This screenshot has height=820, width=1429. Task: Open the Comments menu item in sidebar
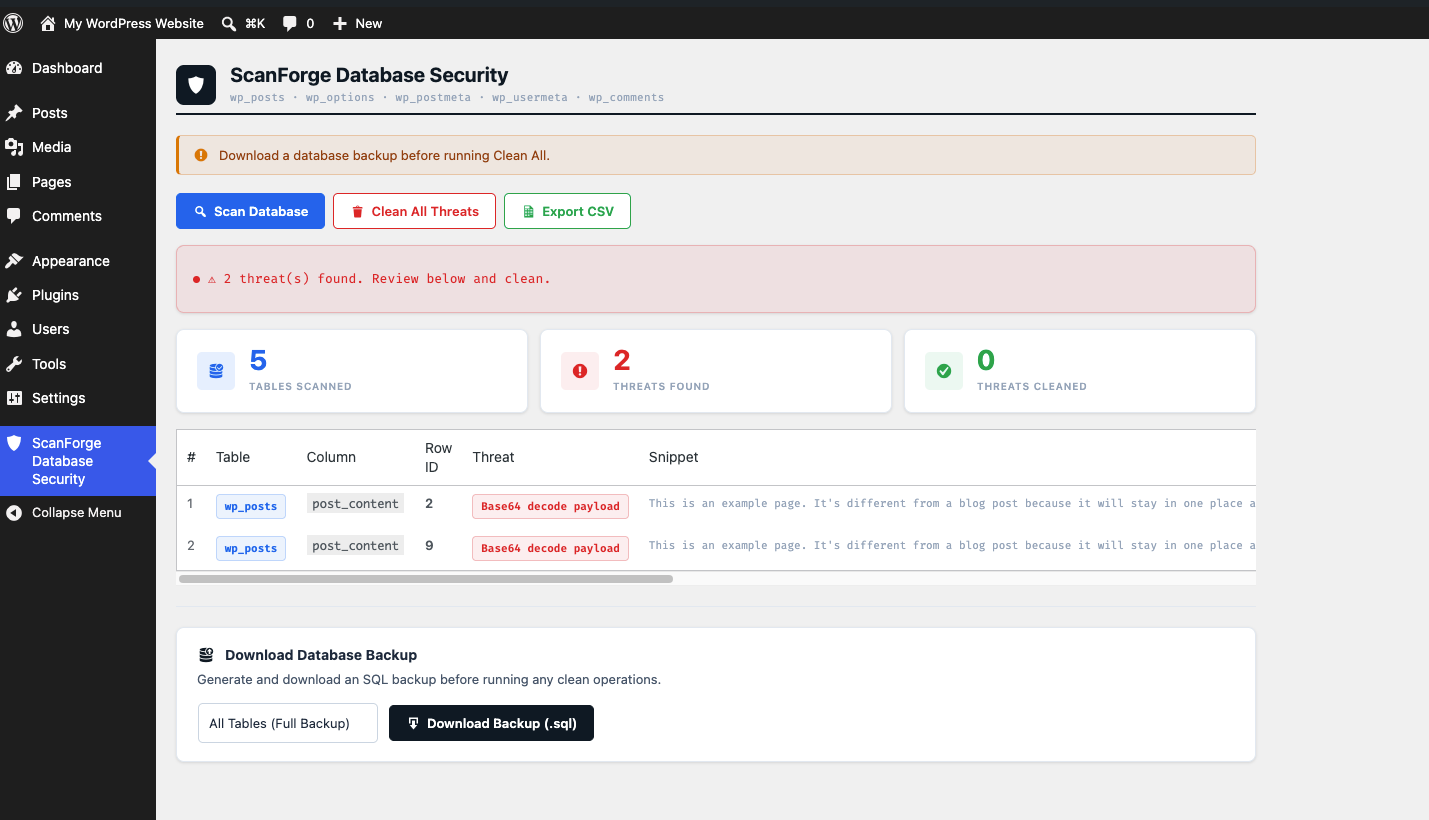(x=78, y=216)
